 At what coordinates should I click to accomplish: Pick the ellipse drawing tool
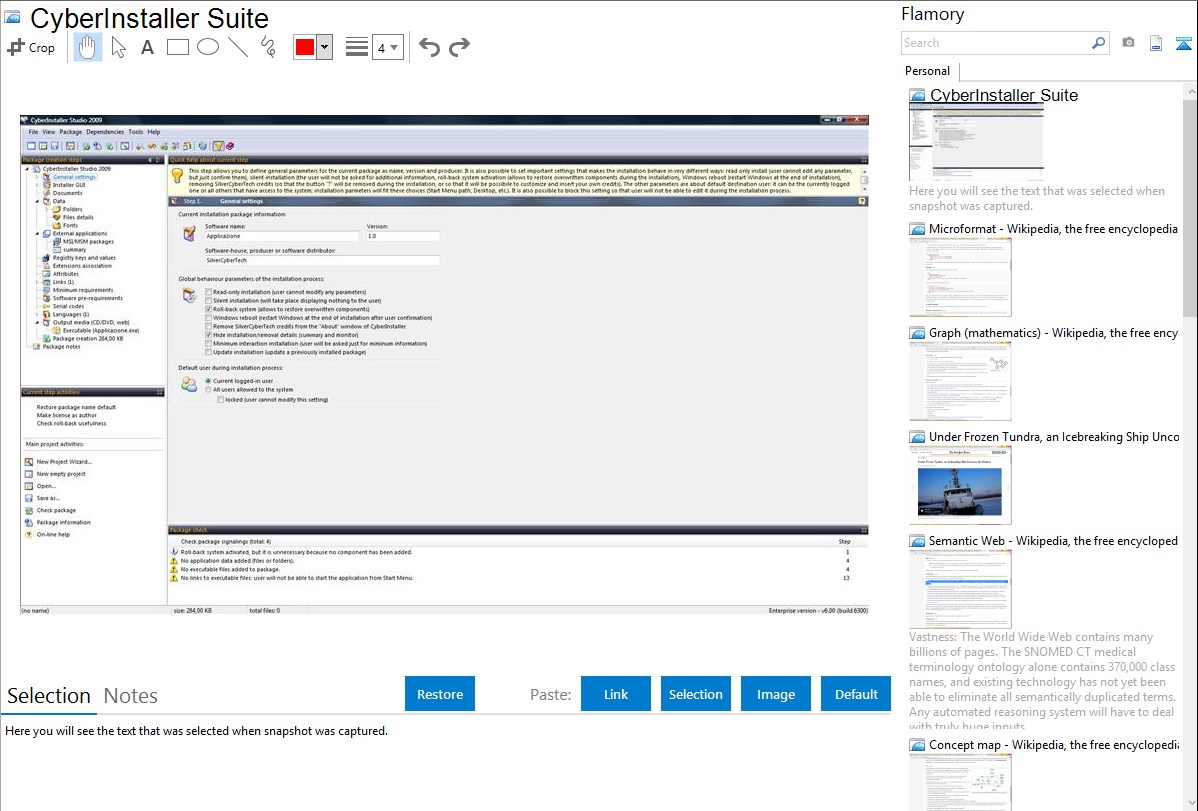point(208,47)
